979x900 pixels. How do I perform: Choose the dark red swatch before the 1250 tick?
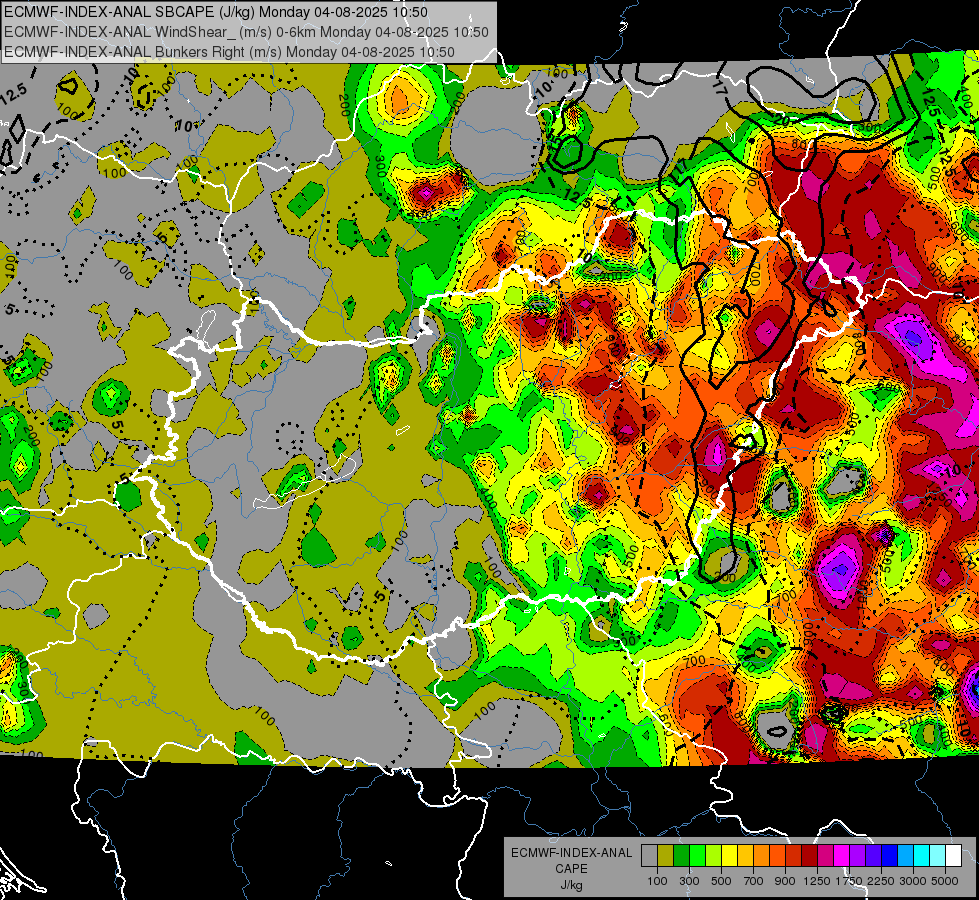(810, 855)
